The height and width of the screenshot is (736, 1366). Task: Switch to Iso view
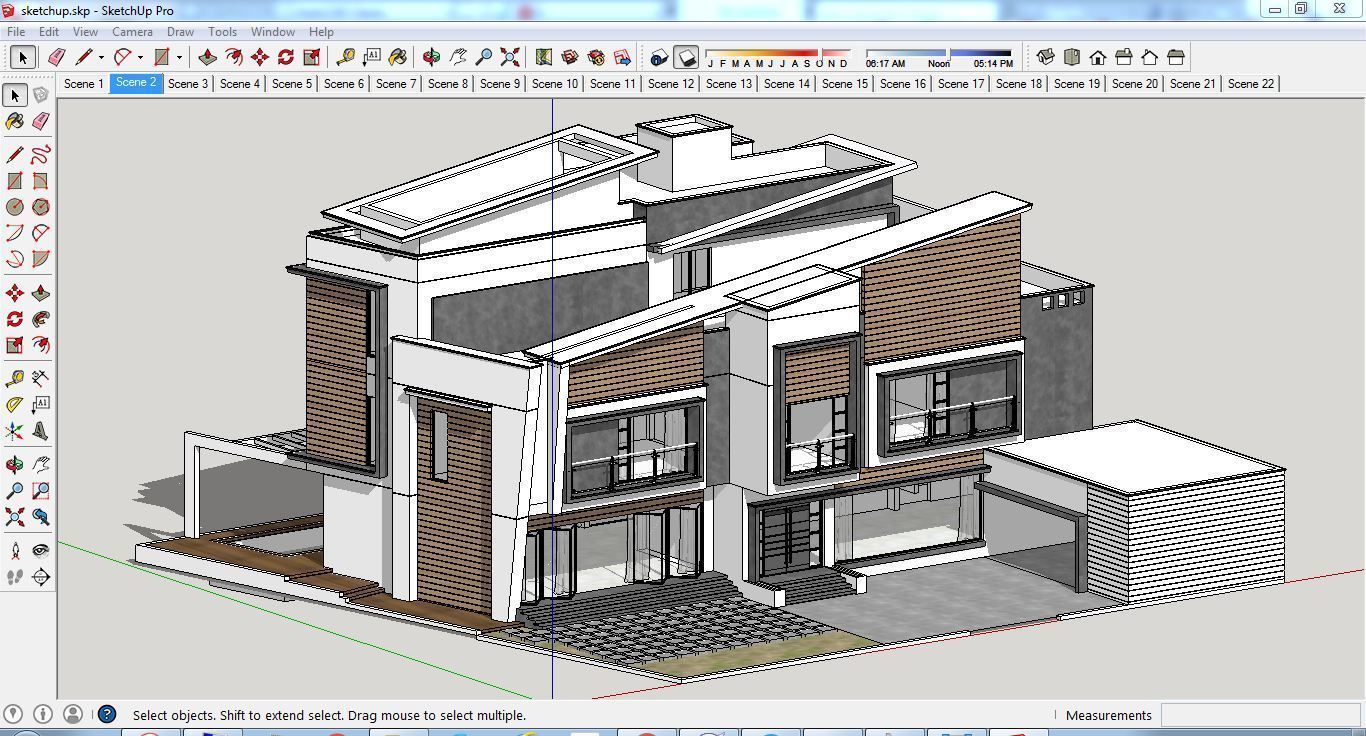point(1045,57)
